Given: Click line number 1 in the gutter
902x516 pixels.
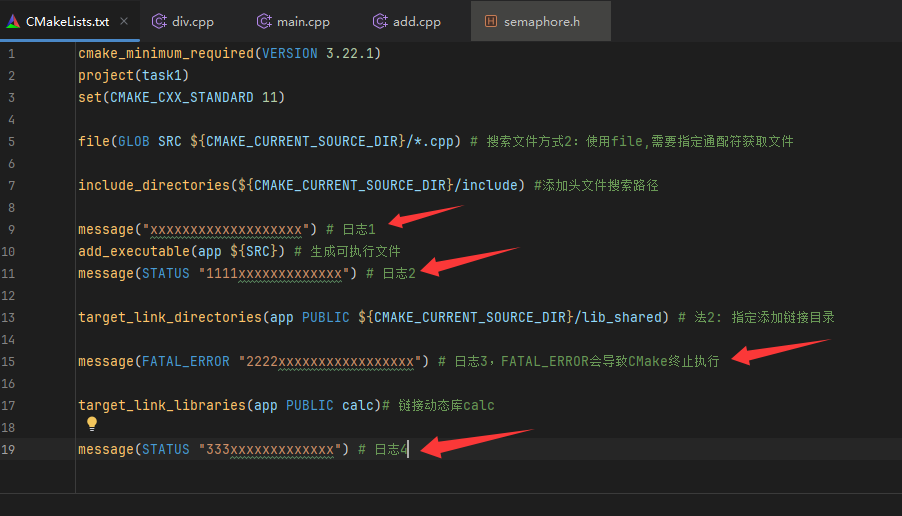Looking at the screenshot, I should click(11, 53).
